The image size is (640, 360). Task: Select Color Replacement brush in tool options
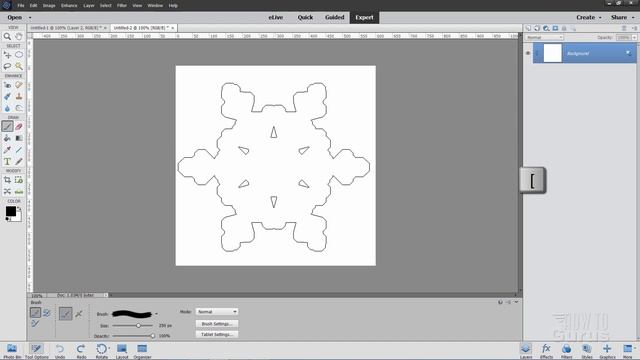[36, 324]
